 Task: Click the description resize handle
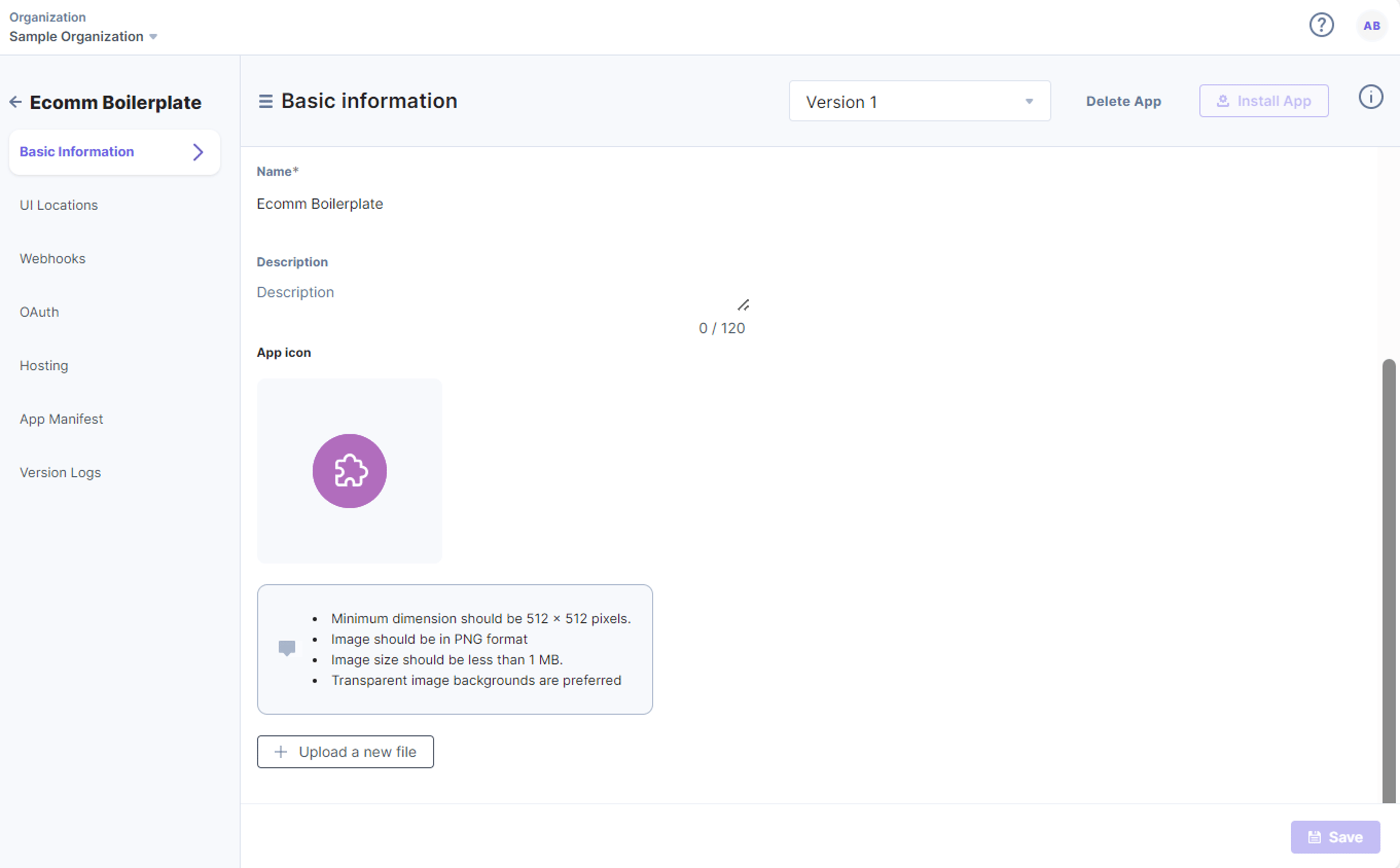click(743, 305)
